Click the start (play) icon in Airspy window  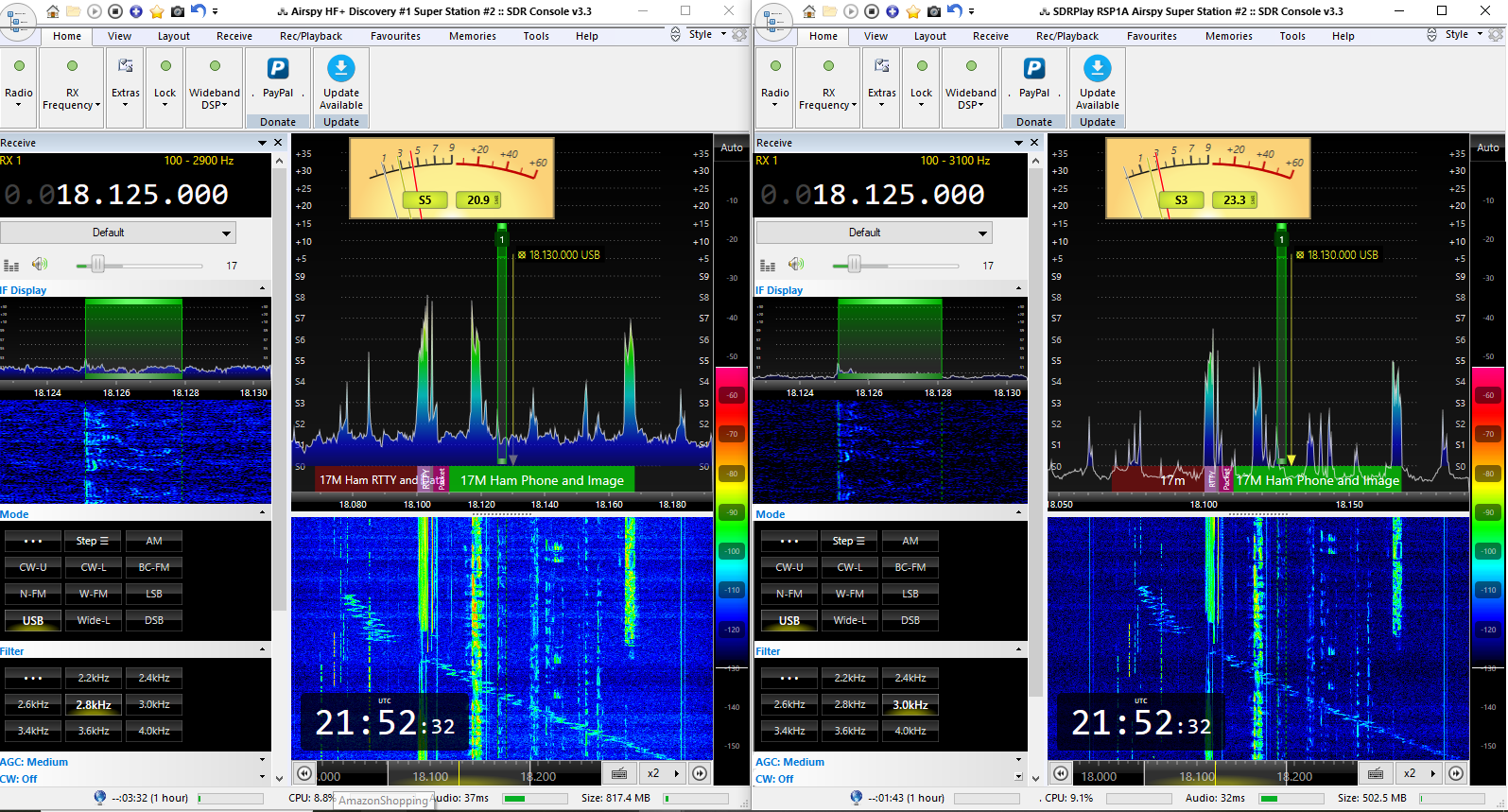point(95,11)
